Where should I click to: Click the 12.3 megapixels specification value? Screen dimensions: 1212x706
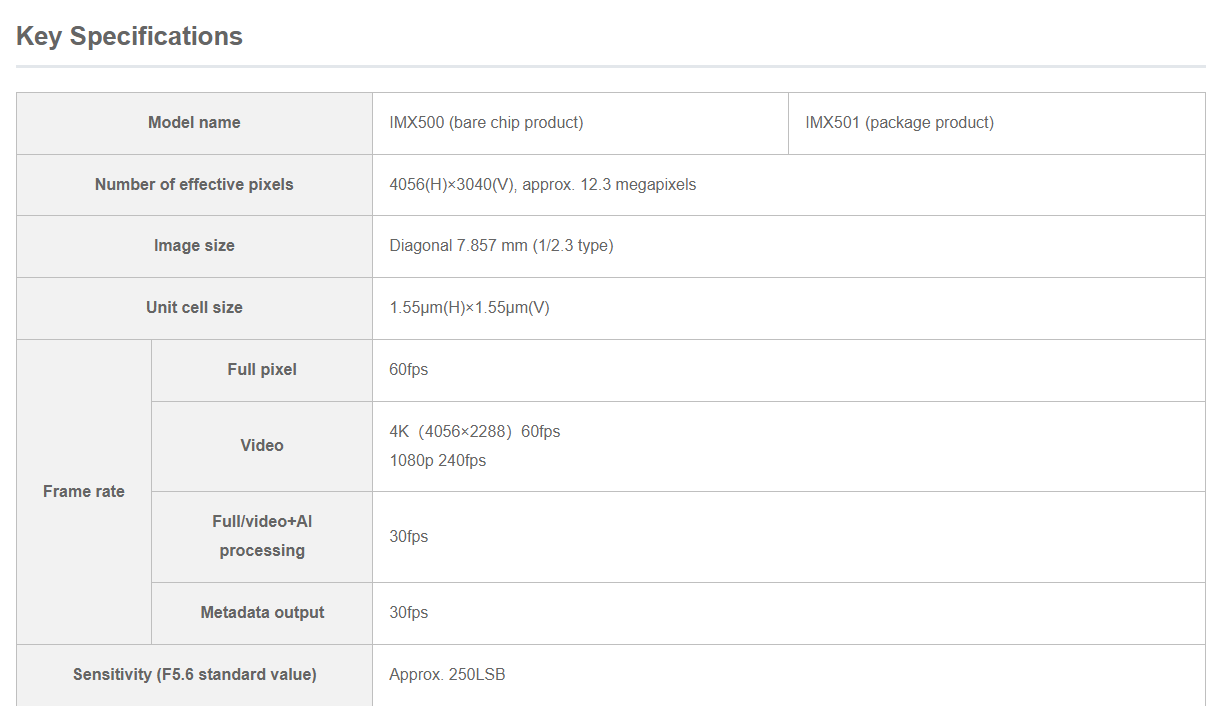click(x=543, y=184)
